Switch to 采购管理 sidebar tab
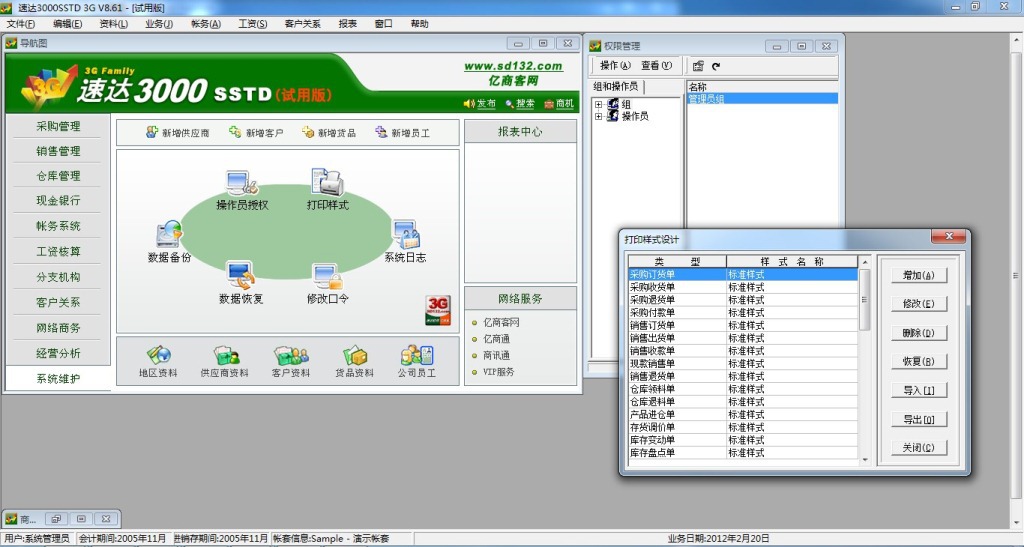The image size is (1024, 547). [58, 126]
